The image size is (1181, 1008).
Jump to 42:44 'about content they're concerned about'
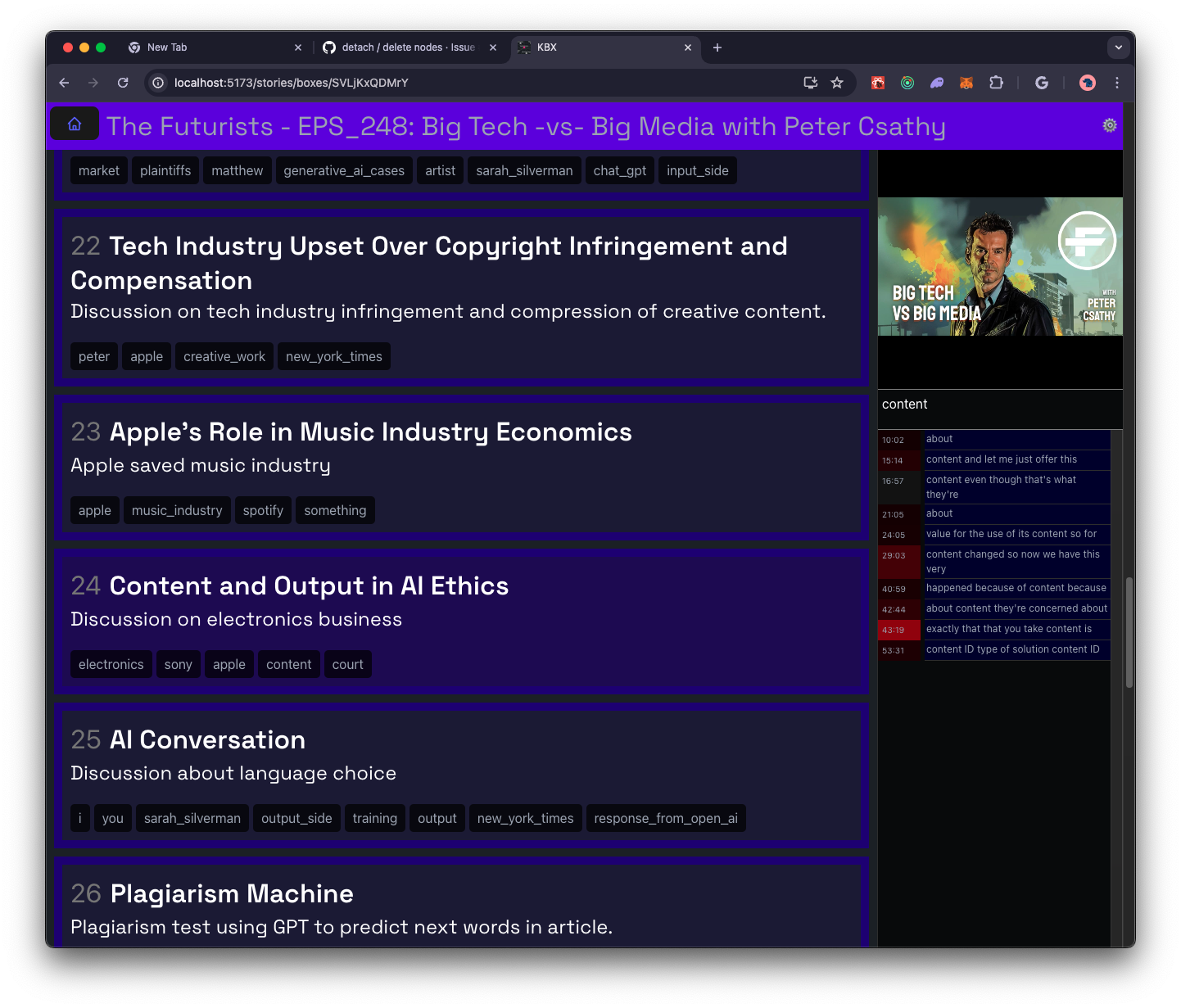pyautogui.click(x=994, y=609)
